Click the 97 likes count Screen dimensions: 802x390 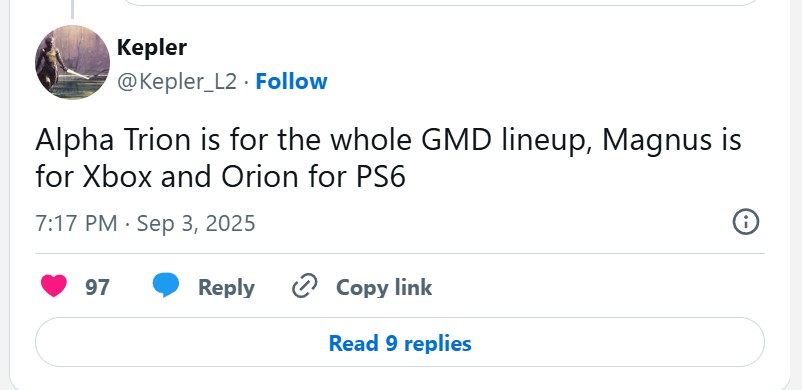[97, 287]
